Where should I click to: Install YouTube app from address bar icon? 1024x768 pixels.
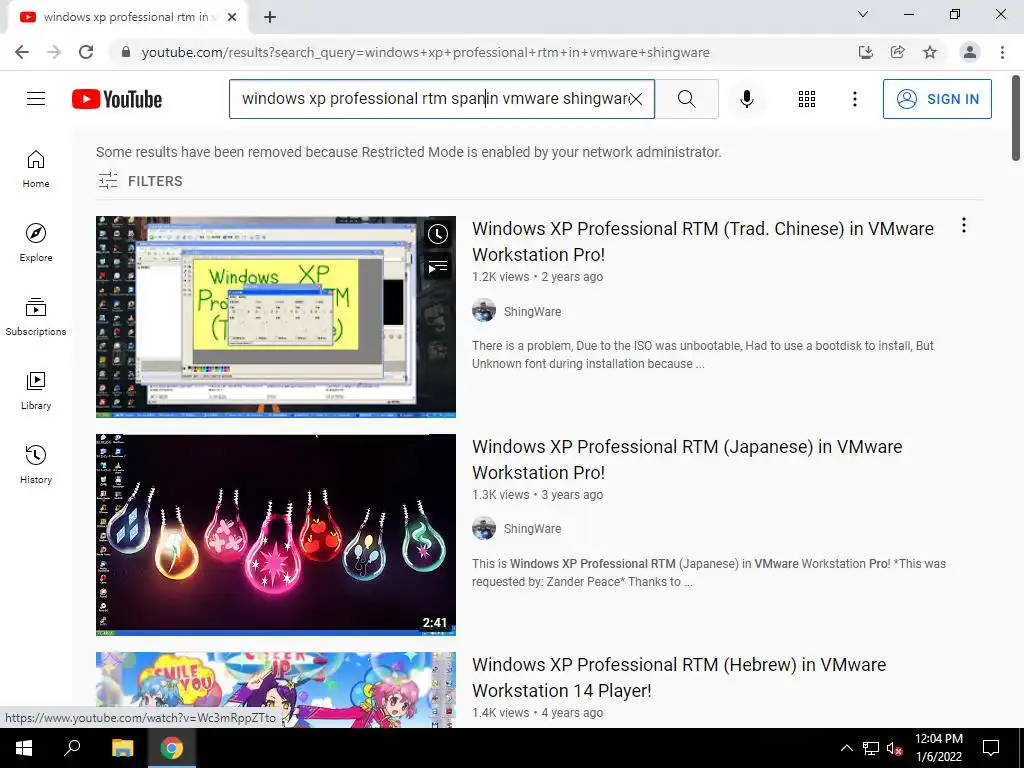tap(865, 52)
